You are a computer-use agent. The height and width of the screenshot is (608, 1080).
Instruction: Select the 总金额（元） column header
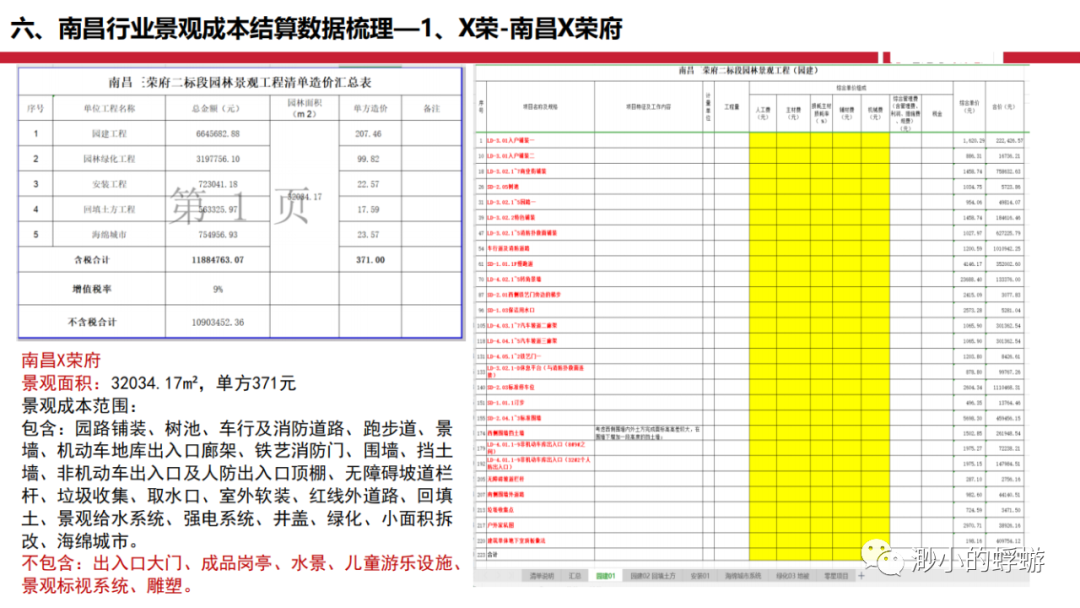click(218, 108)
